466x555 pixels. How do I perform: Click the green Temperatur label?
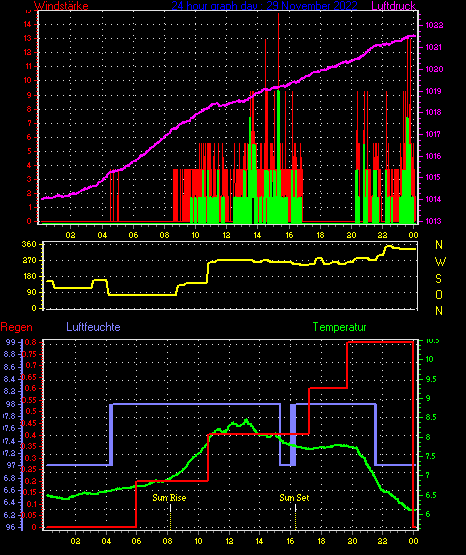(x=339, y=327)
